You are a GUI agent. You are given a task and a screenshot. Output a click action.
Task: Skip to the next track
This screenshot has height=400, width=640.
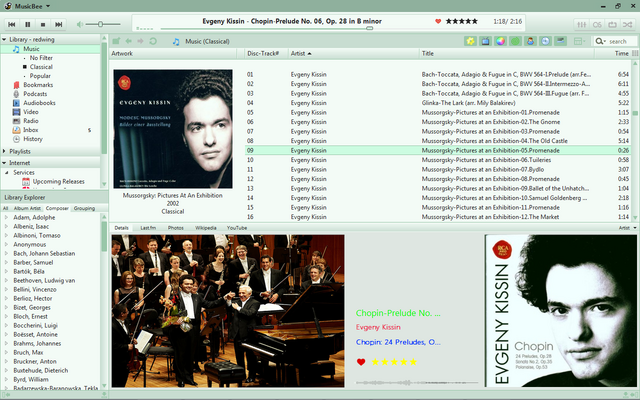58,24
